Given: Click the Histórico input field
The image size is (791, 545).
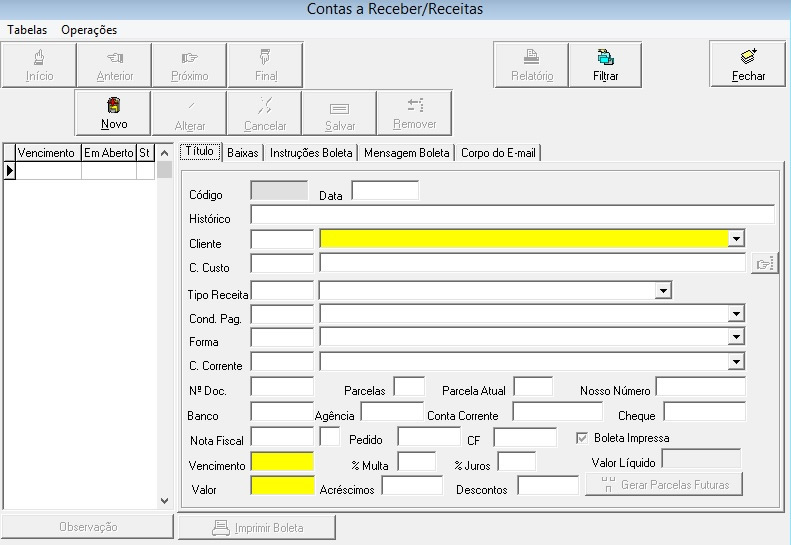Looking at the screenshot, I should (x=512, y=214).
